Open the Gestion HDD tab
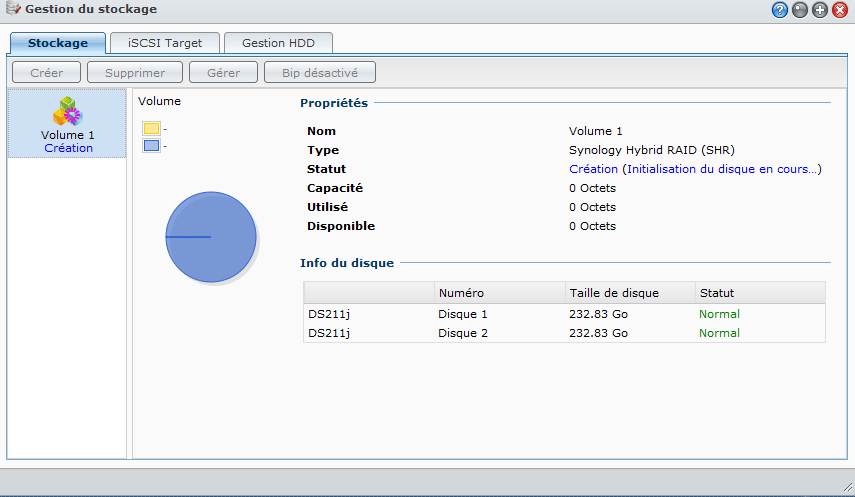This screenshot has width=855, height=497. pos(278,43)
